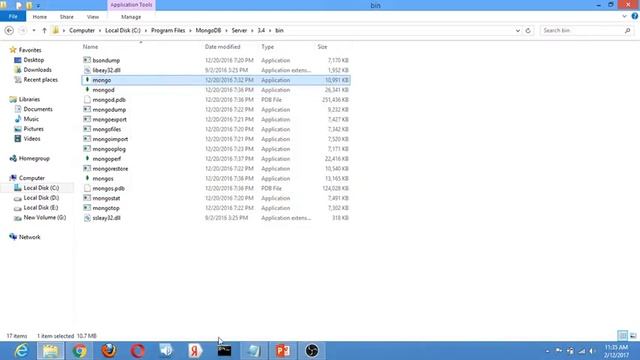Open the mongo application file
640x360 pixels.
216,80
